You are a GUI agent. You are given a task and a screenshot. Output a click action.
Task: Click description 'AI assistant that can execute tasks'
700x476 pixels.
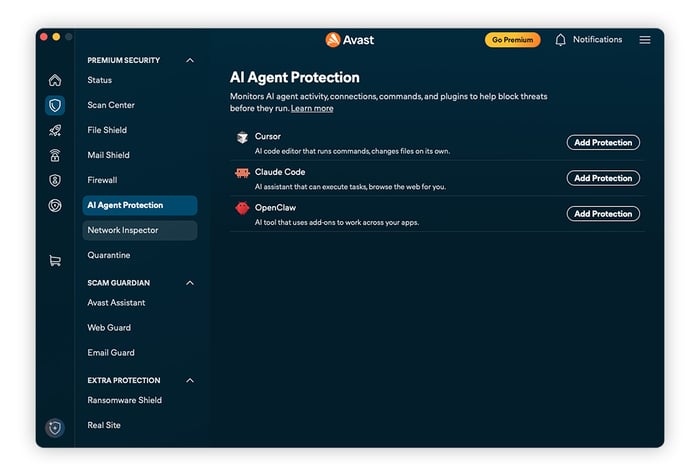350,187
